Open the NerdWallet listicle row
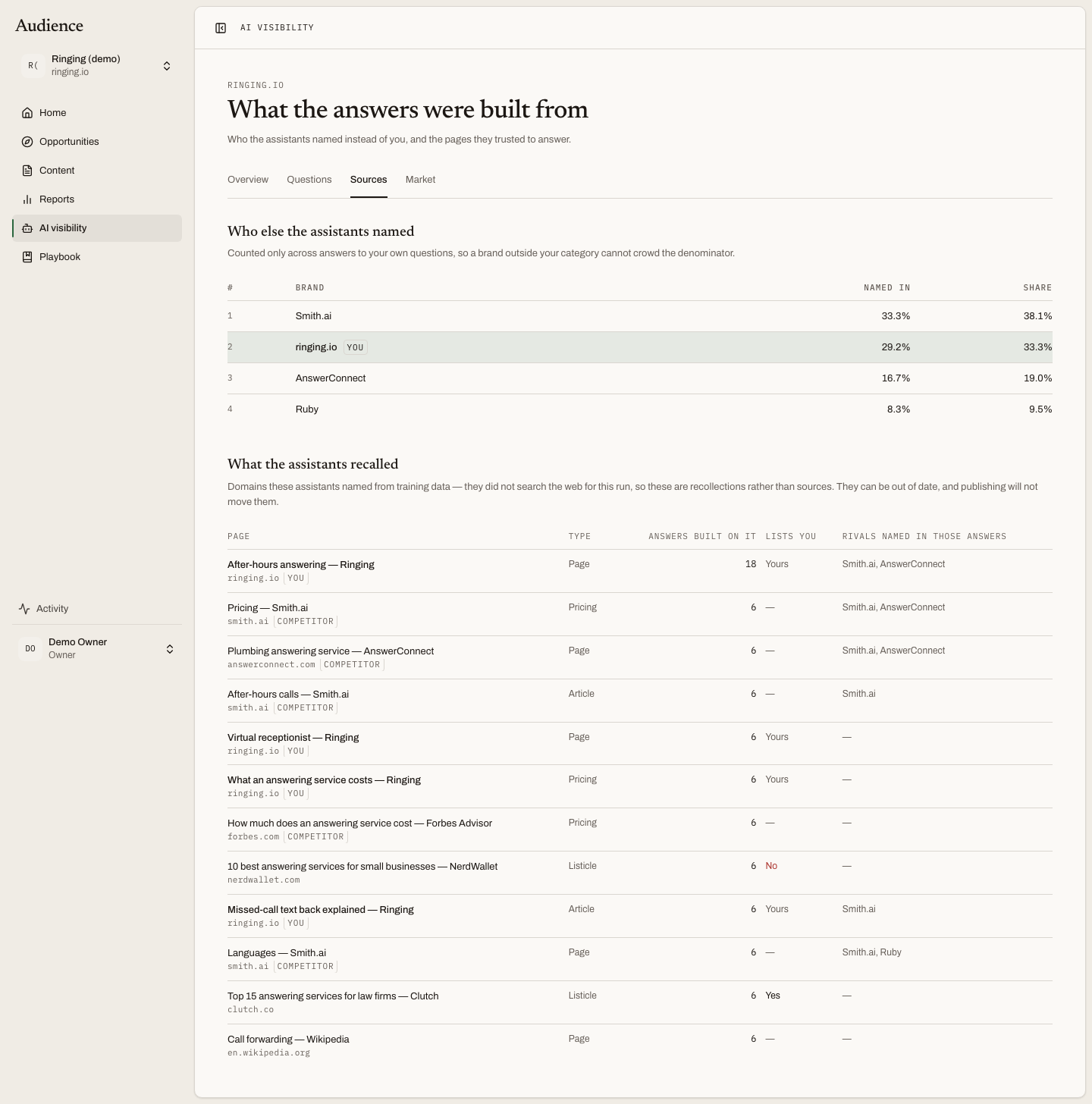Viewport: 1092px width, 1104px height. [640, 873]
